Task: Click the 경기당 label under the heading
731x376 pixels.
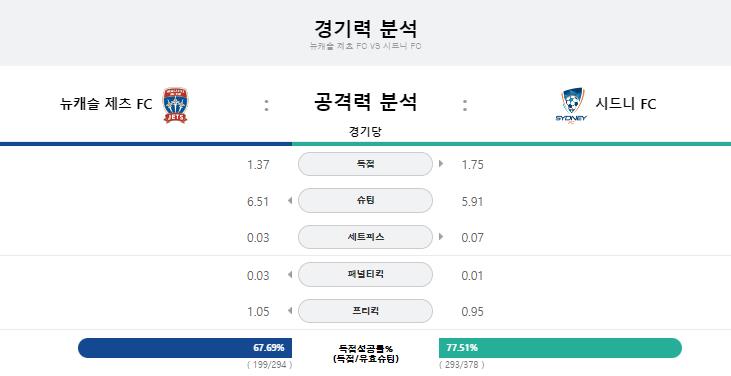Action: 365,131
